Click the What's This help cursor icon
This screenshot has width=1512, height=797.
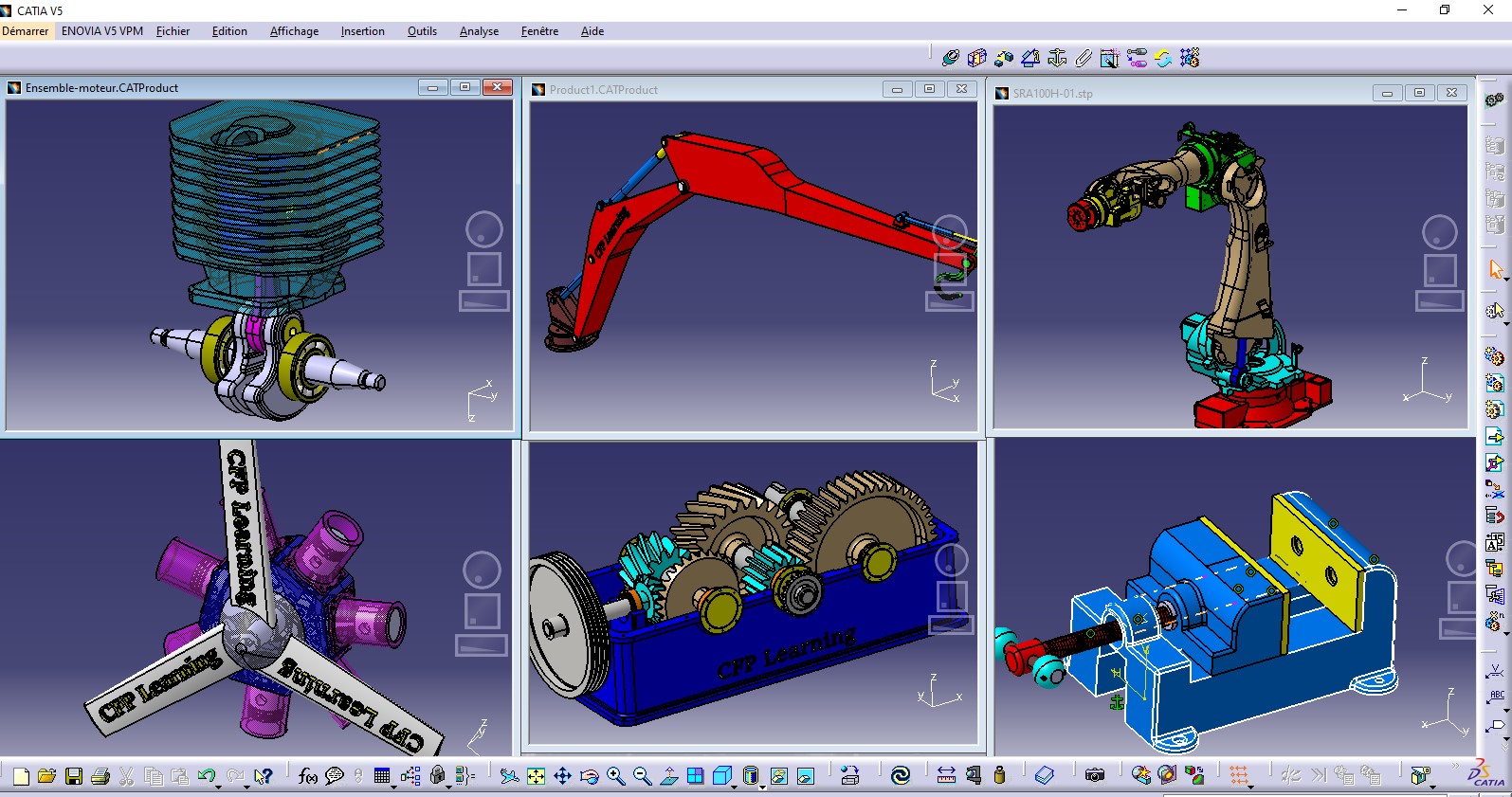pyautogui.click(x=263, y=777)
